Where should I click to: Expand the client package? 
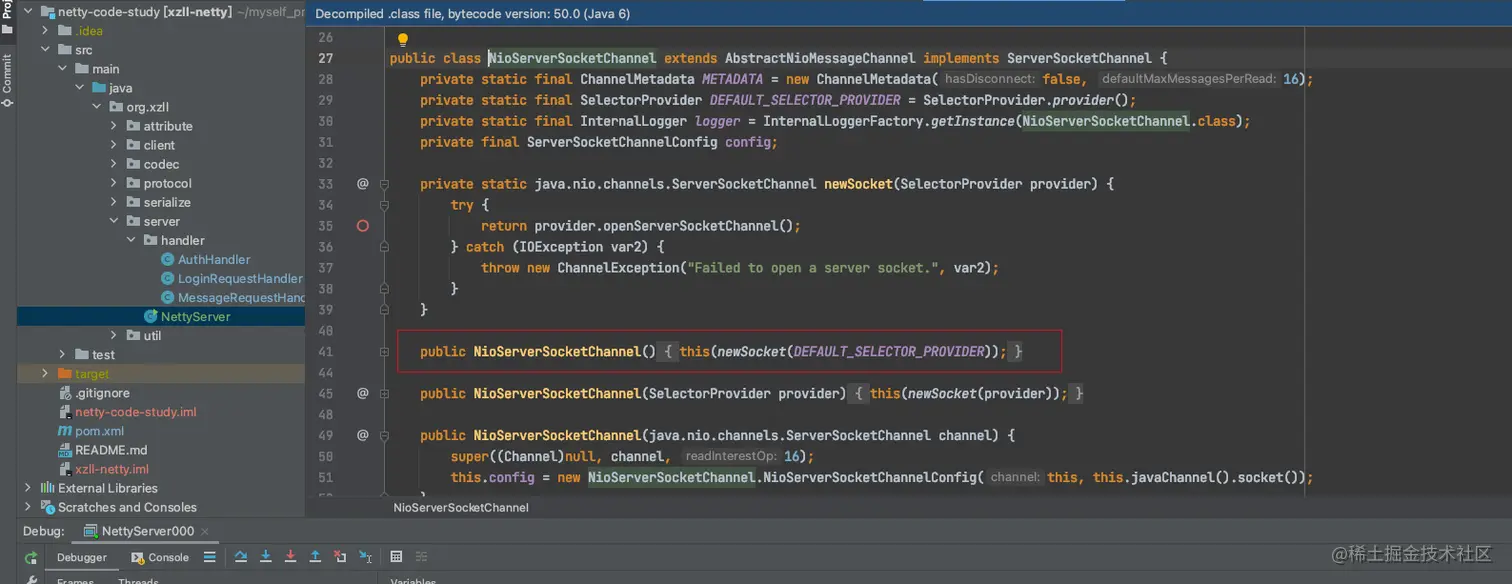coord(114,145)
